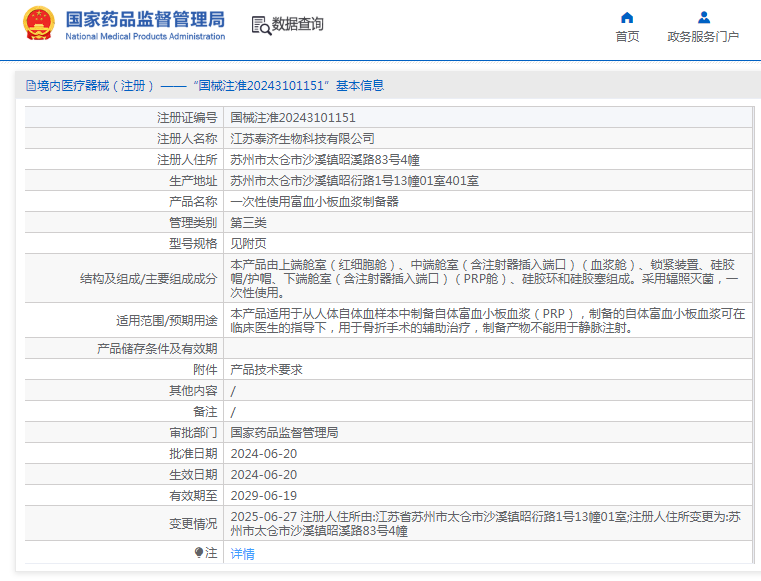
Task: Click 第三类 management category value
Action: pyautogui.click(x=248, y=223)
